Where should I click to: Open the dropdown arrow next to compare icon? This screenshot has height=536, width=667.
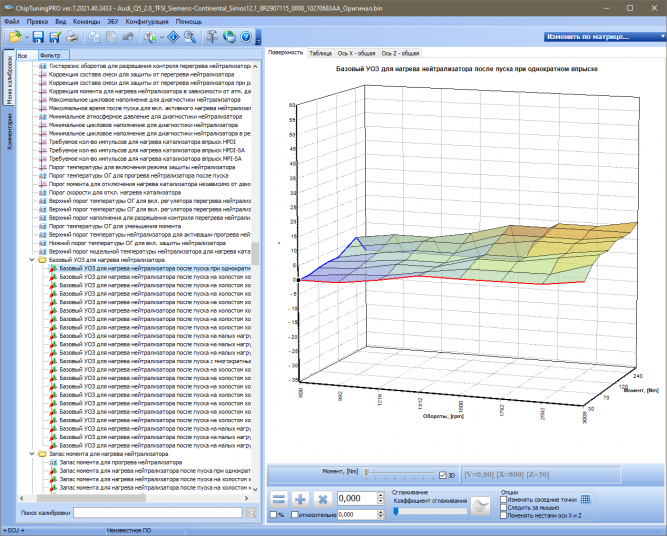162,37
